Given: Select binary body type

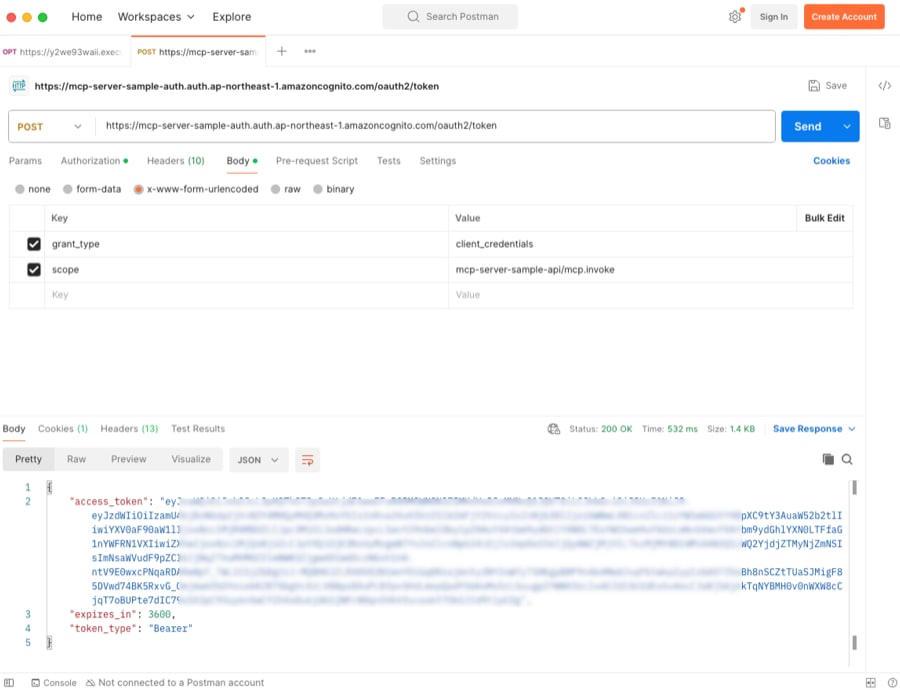Looking at the screenshot, I should [x=318, y=189].
